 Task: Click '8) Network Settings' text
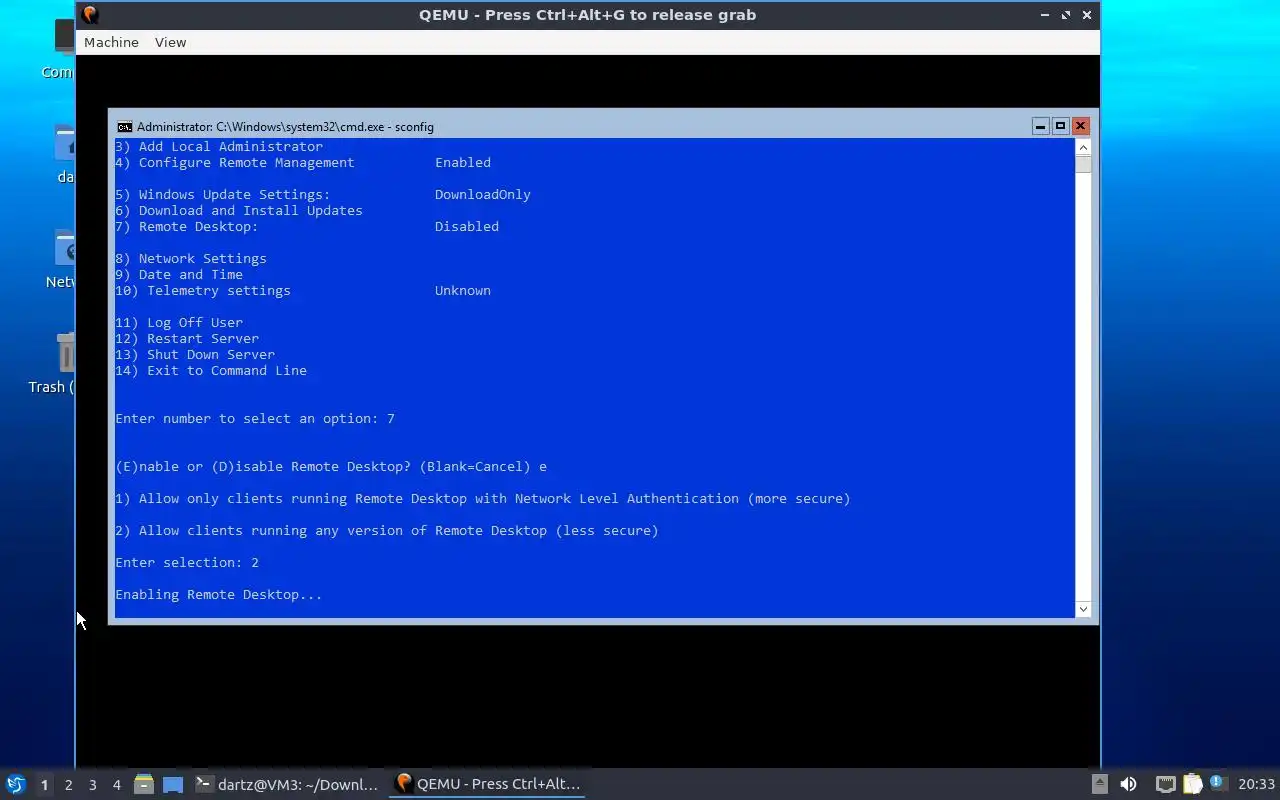click(191, 259)
